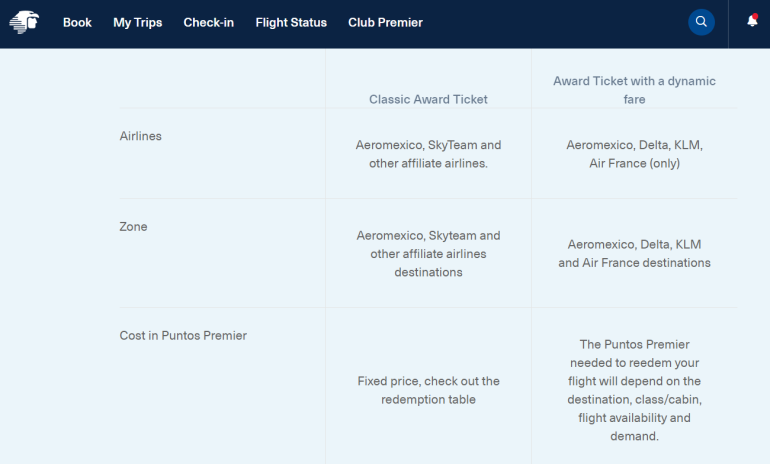Click the red notification badge on the bell
The width and height of the screenshot is (770, 464).
[x=755, y=16]
